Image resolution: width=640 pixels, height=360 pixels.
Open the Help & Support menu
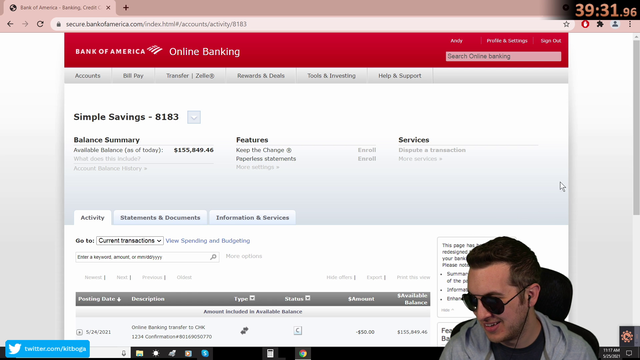pyautogui.click(x=400, y=76)
